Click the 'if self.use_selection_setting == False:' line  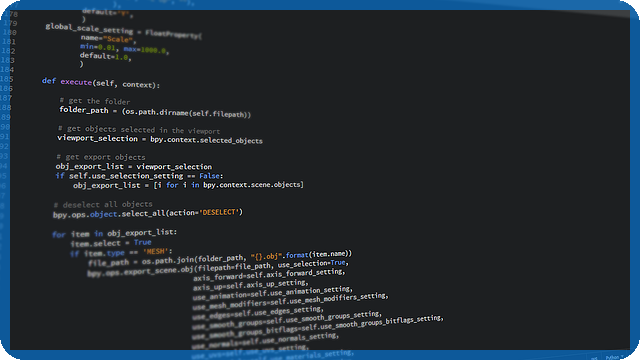139,176
